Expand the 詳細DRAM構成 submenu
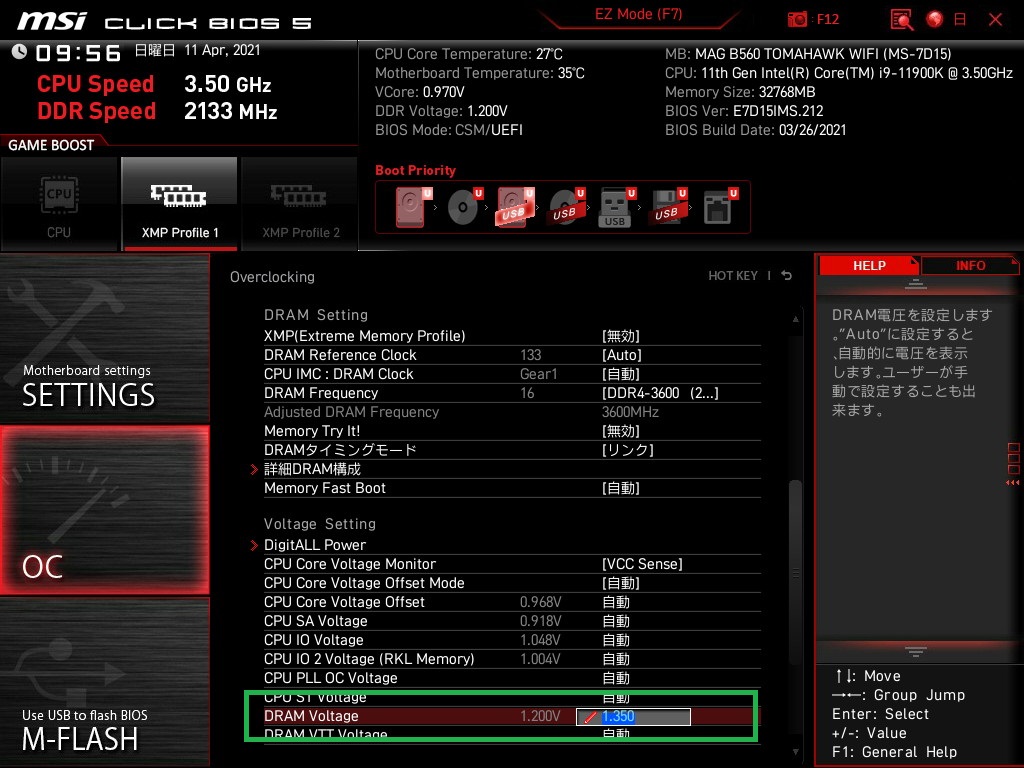This screenshot has height=768, width=1024. pos(312,469)
